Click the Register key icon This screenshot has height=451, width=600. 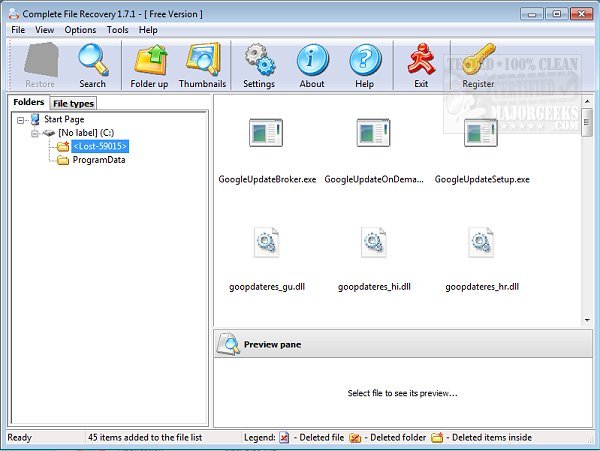(478, 59)
